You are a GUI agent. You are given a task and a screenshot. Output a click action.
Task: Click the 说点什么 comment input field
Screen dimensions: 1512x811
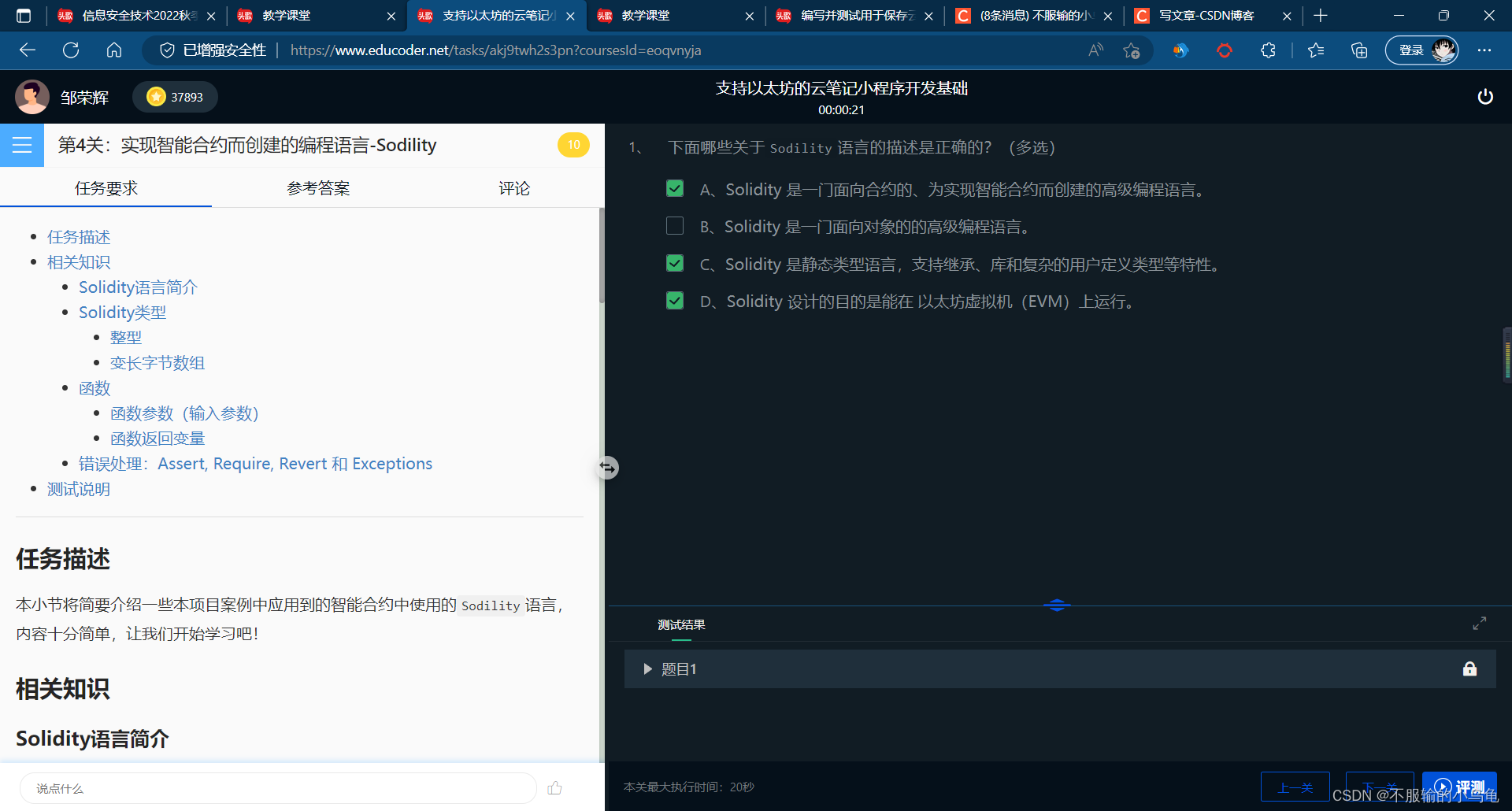(278, 788)
